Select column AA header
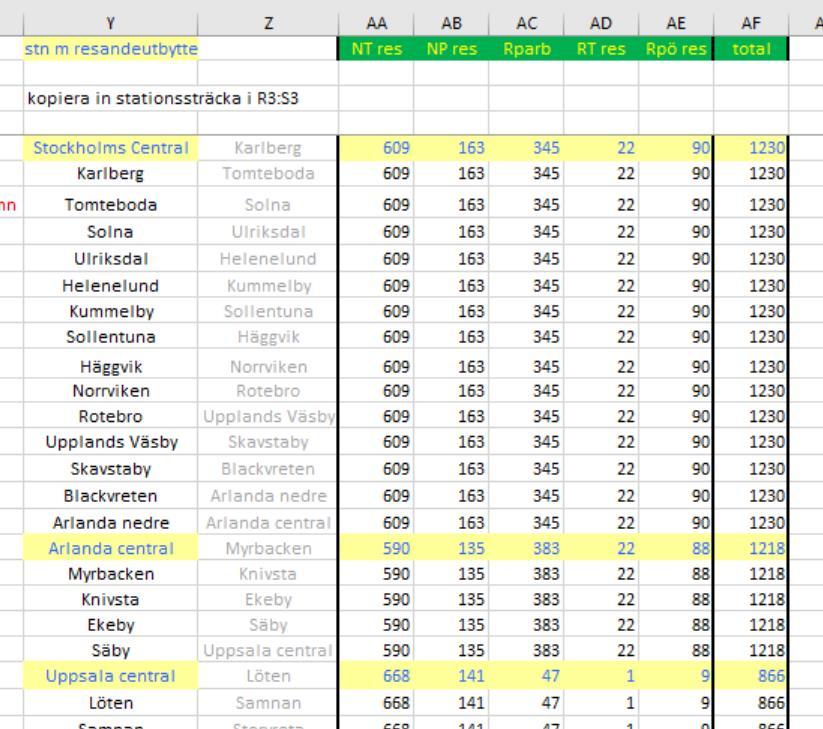 click(x=376, y=24)
